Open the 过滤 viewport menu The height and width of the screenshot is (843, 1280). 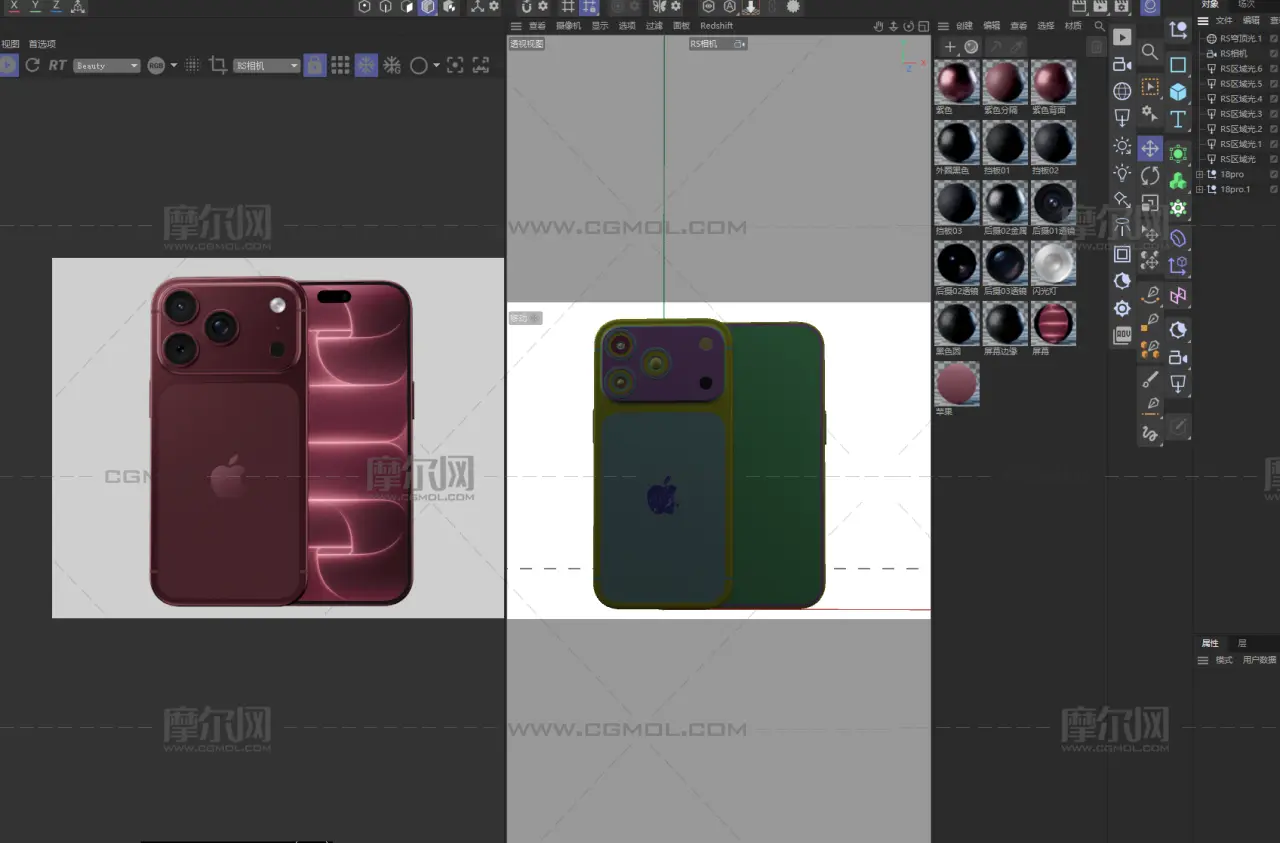tap(654, 26)
